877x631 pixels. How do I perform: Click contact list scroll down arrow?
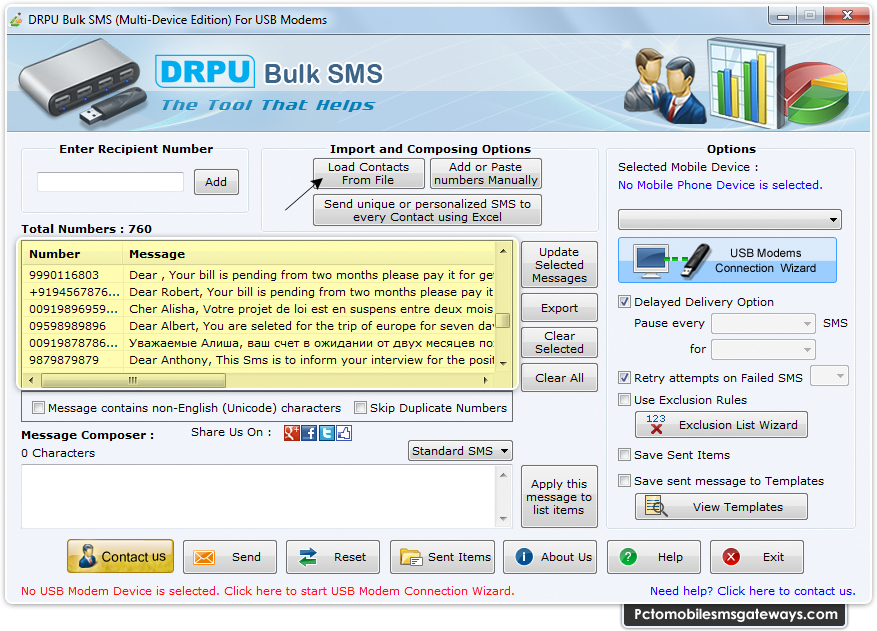pos(503,363)
